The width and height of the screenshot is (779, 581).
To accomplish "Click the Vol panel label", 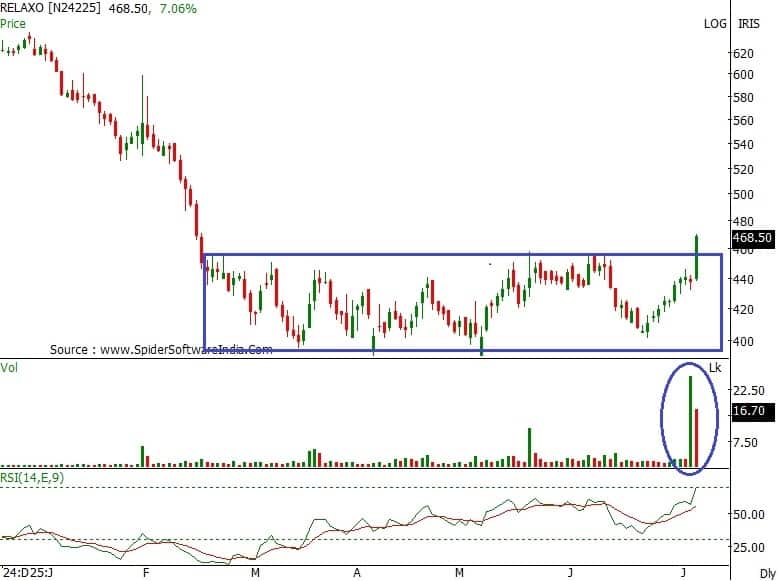I will point(9,368).
